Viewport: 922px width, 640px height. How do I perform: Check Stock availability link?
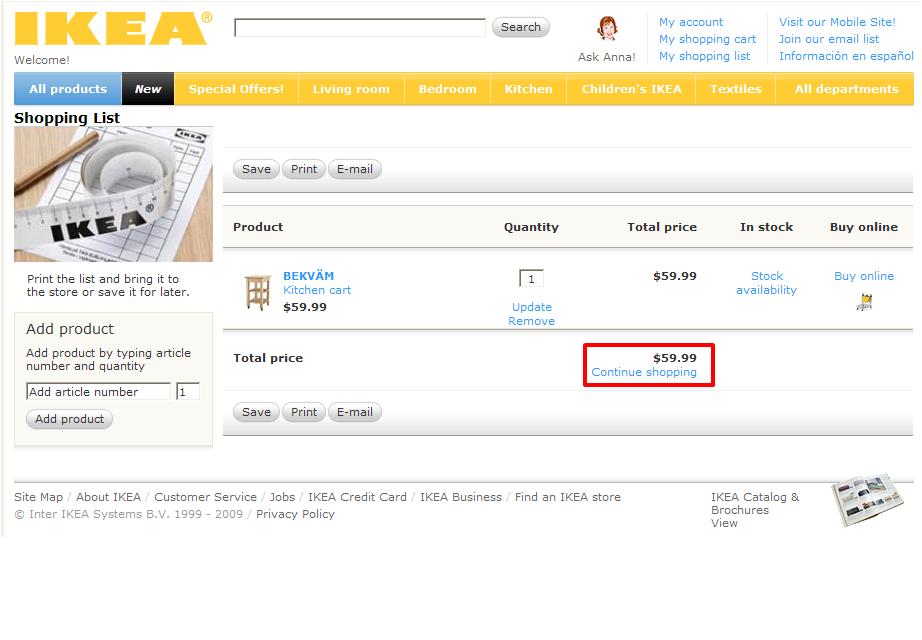point(767,283)
